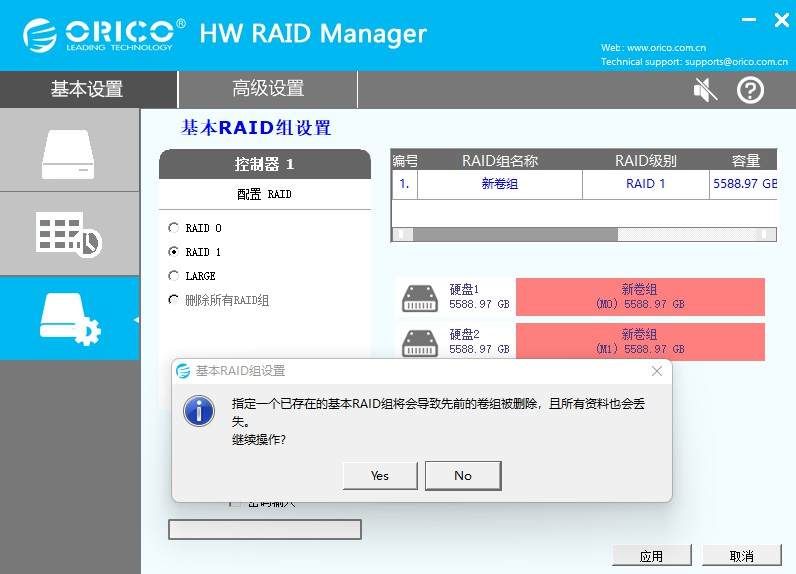Select the LARGE radio option

click(x=174, y=275)
